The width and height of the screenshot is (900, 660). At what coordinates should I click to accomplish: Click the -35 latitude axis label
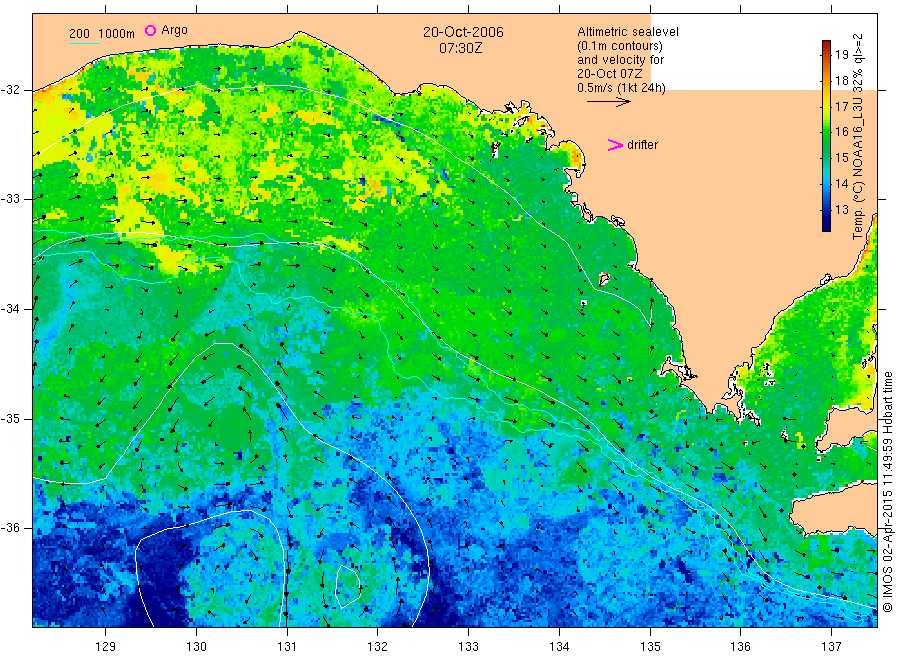10,418
